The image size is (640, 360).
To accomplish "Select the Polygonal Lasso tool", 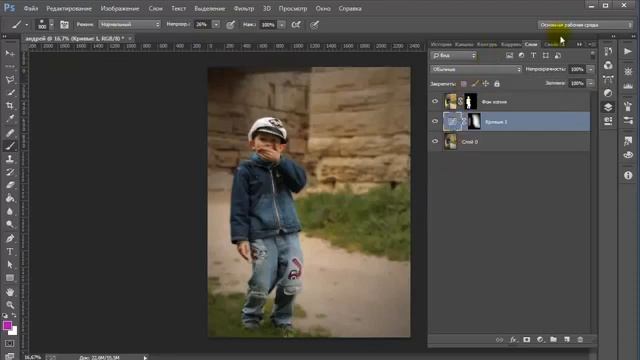I will [x=10, y=79].
